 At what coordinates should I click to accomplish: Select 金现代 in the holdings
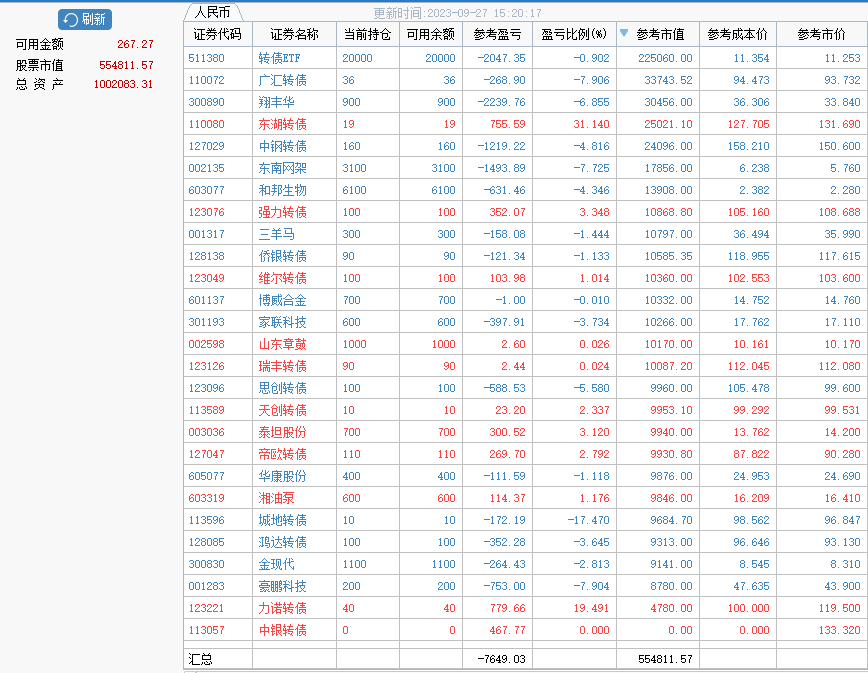point(276,565)
